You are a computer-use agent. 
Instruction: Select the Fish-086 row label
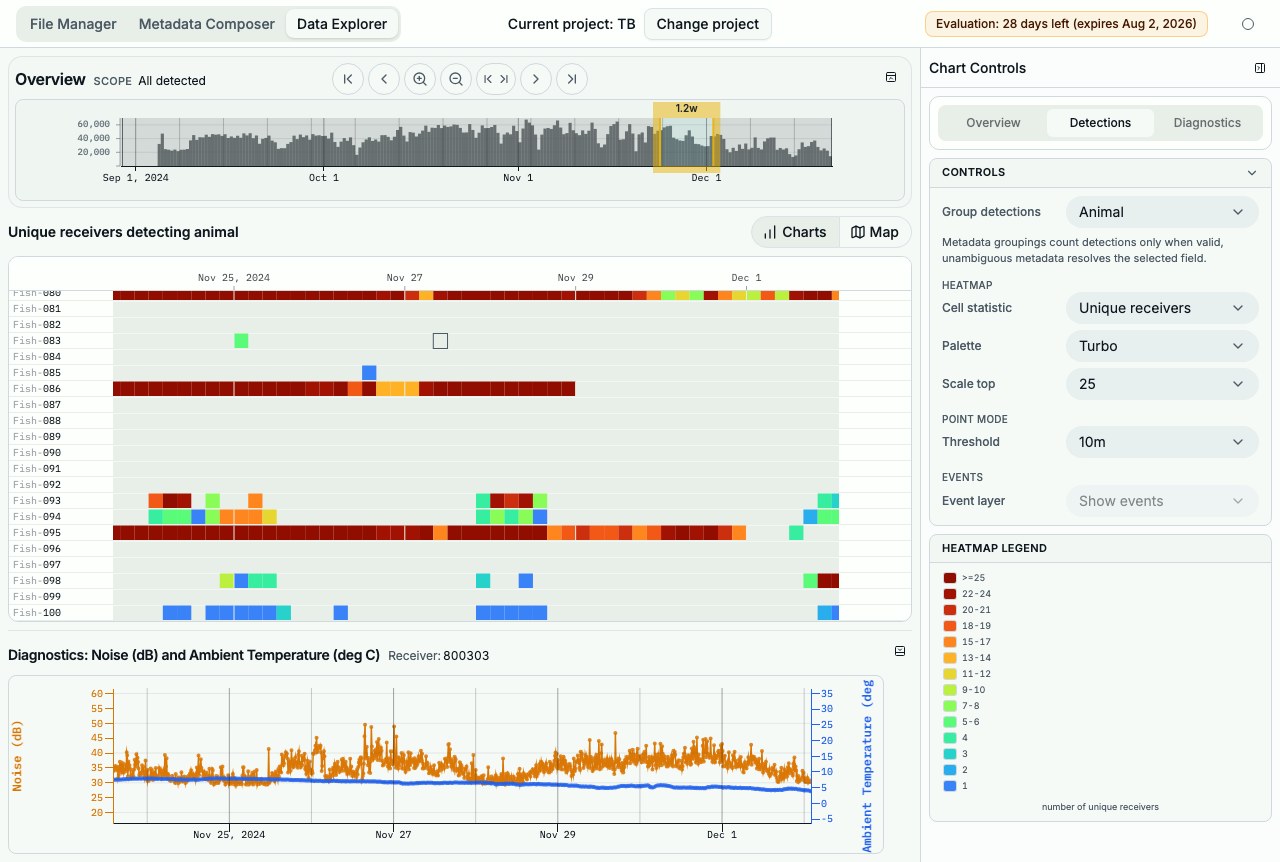[x=37, y=389]
